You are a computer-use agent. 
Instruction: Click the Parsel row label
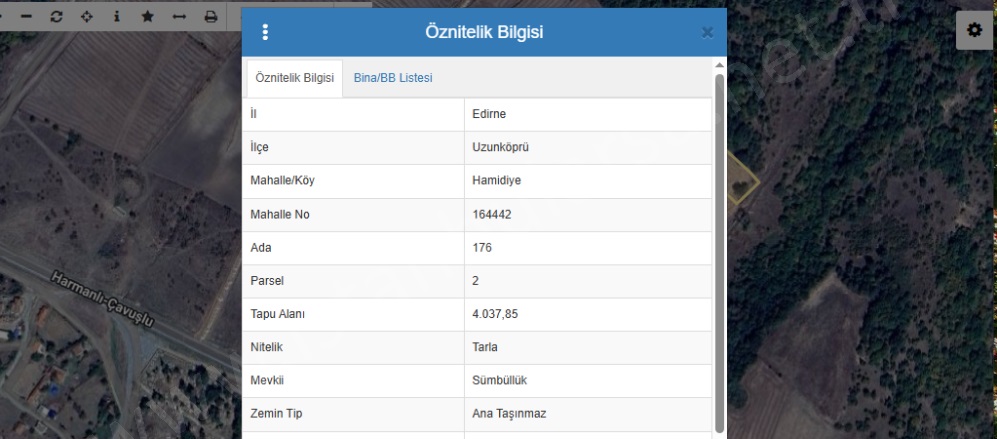pyautogui.click(x=265, y=281)
